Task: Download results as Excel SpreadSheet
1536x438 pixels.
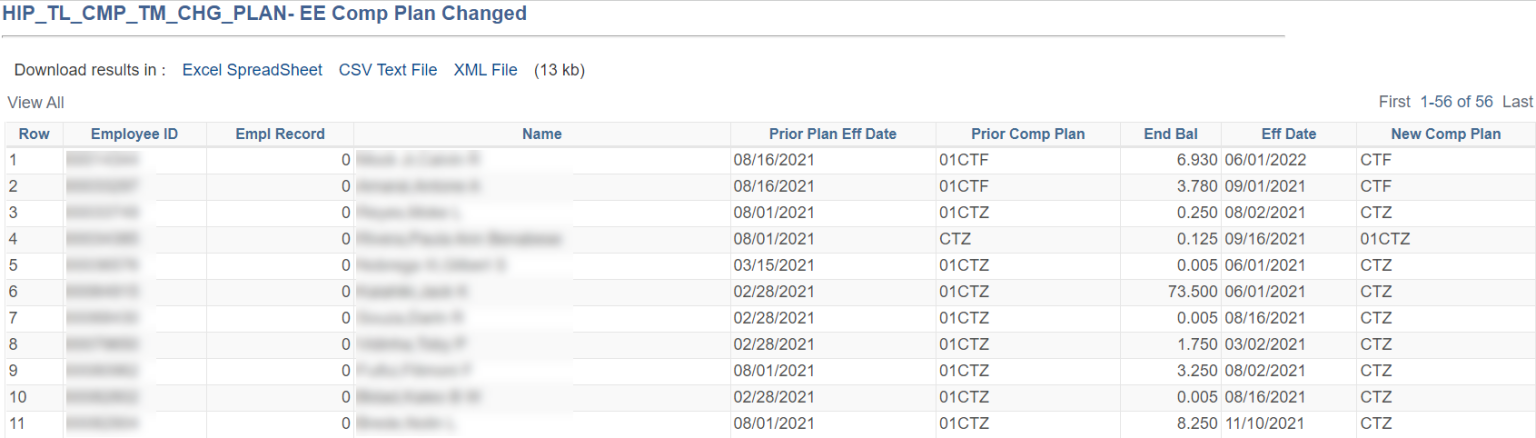Action: point(252,70)
